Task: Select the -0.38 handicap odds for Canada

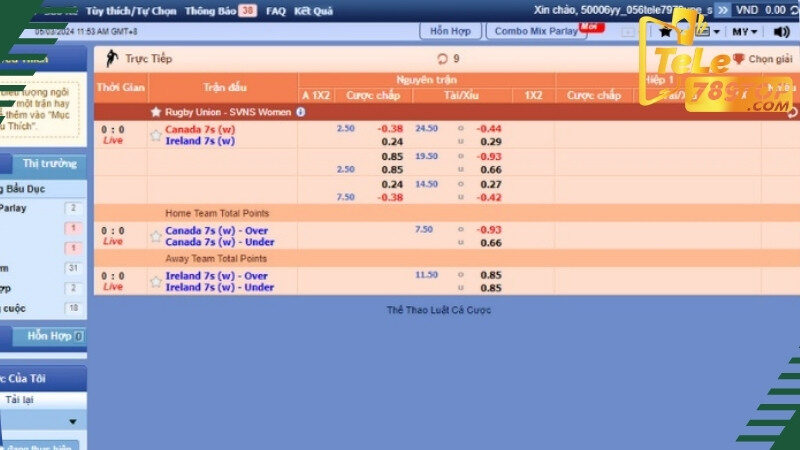Action: point(390,129)
